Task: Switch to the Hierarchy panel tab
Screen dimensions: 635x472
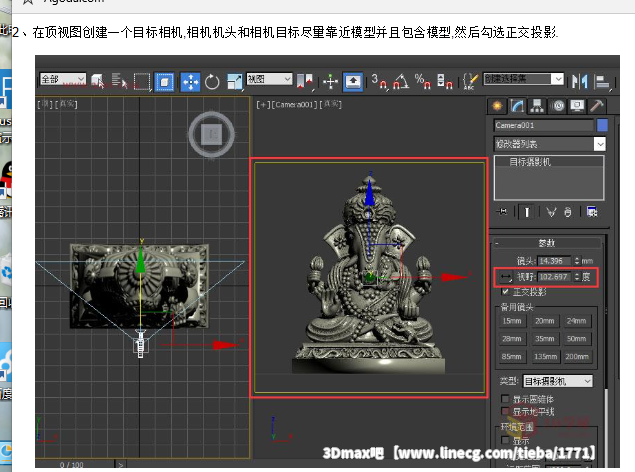Action: click(x=537, y=106)
